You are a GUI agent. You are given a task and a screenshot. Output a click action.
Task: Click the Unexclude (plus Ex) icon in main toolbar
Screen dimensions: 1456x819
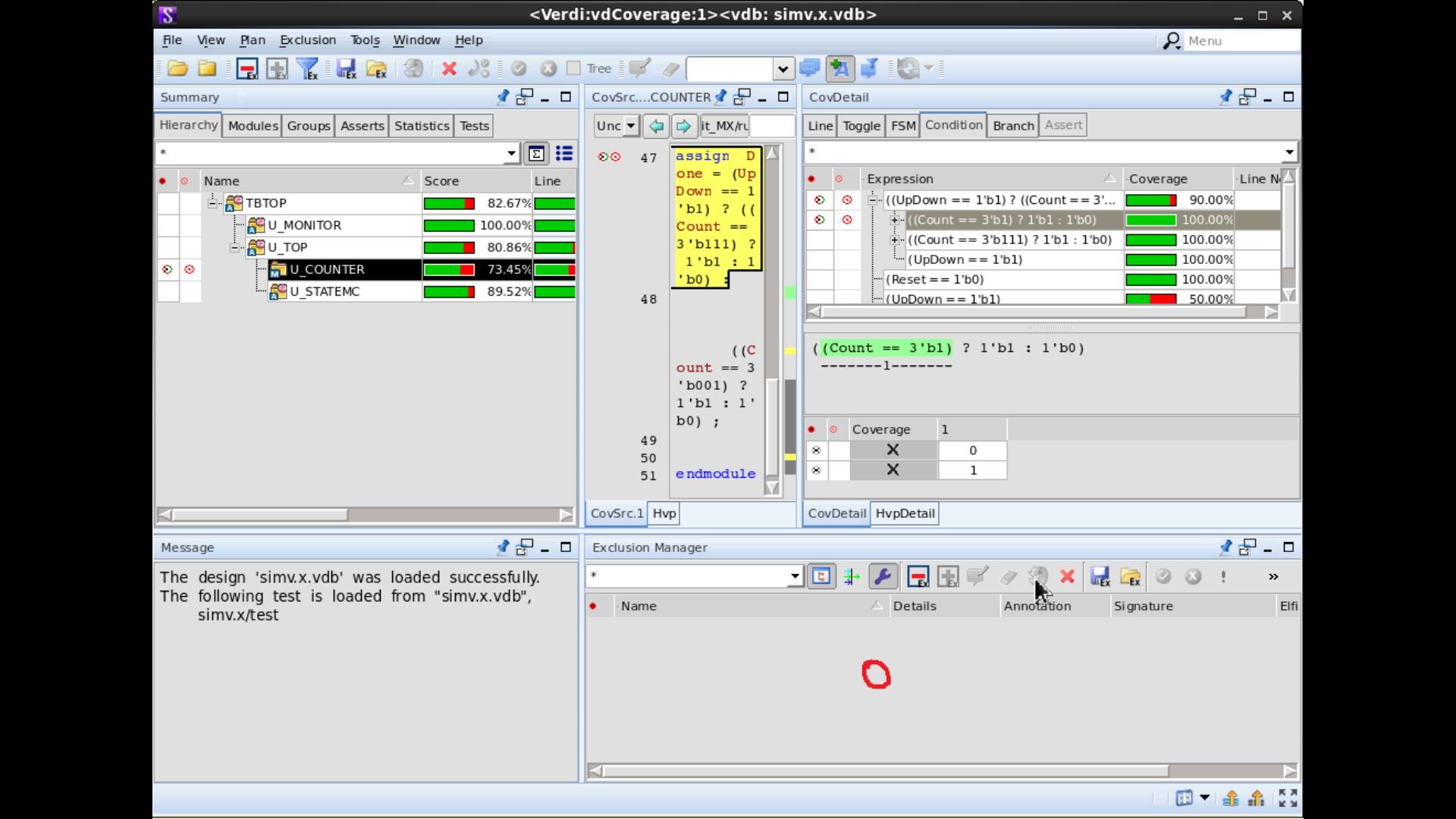pyautogui.click(x=277, y=69)
